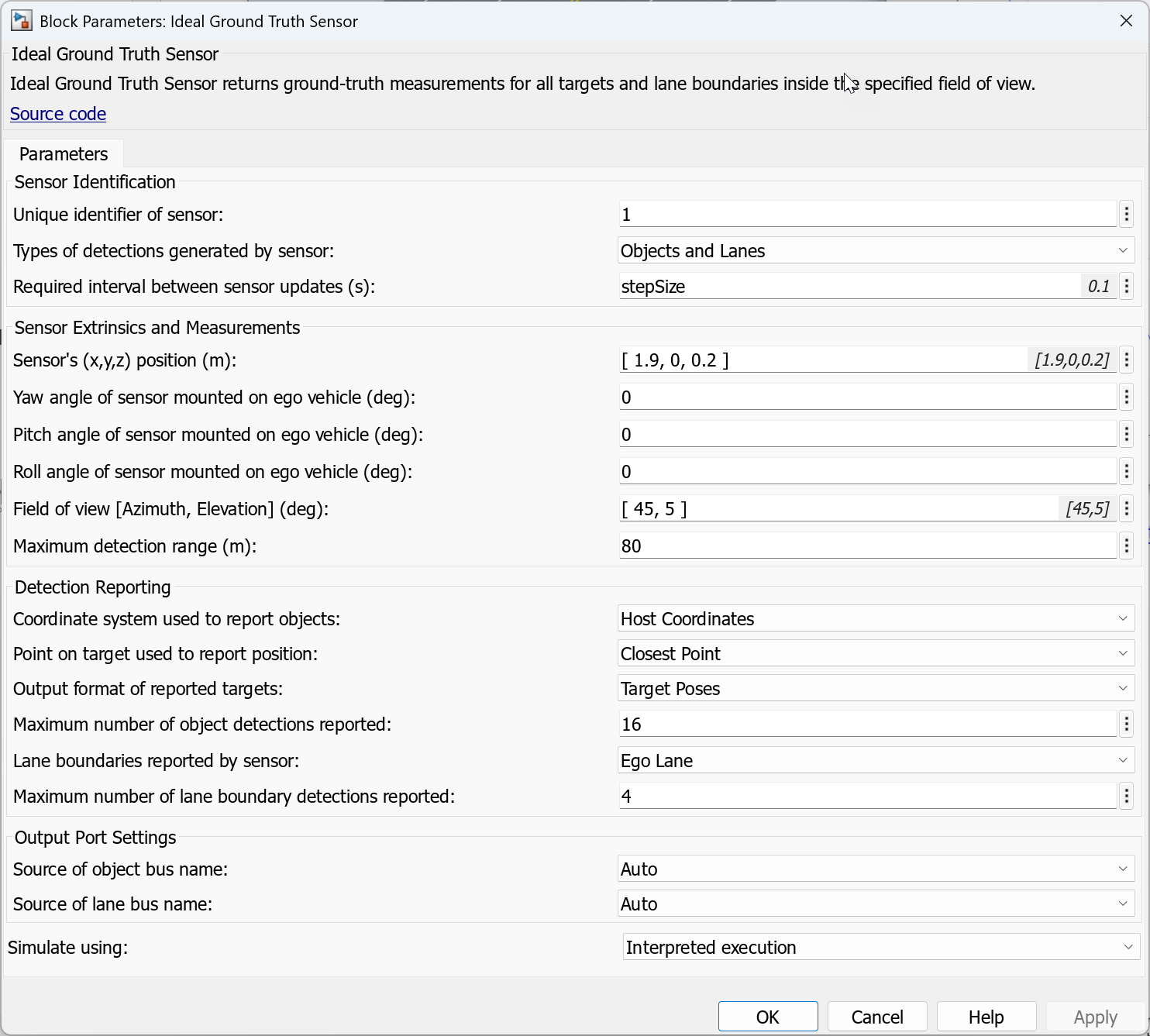Select the Parameters tab
This screenshot has height=1036, width=1150.
click(64, 154)
